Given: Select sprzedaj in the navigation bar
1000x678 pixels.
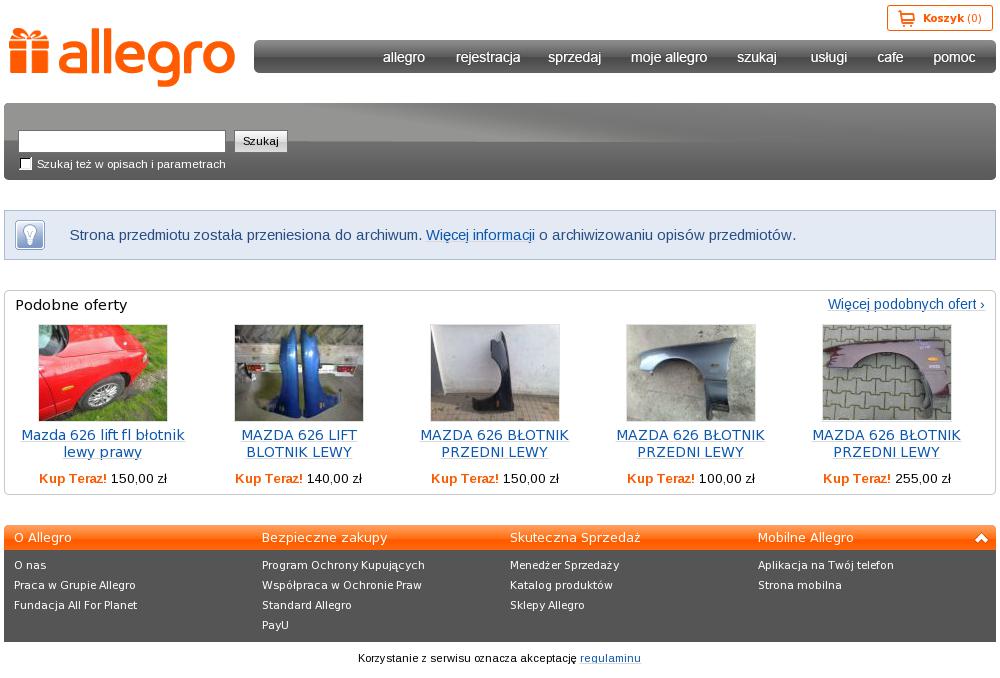Looking at the screenshot, I should click(x=575, y=57).
